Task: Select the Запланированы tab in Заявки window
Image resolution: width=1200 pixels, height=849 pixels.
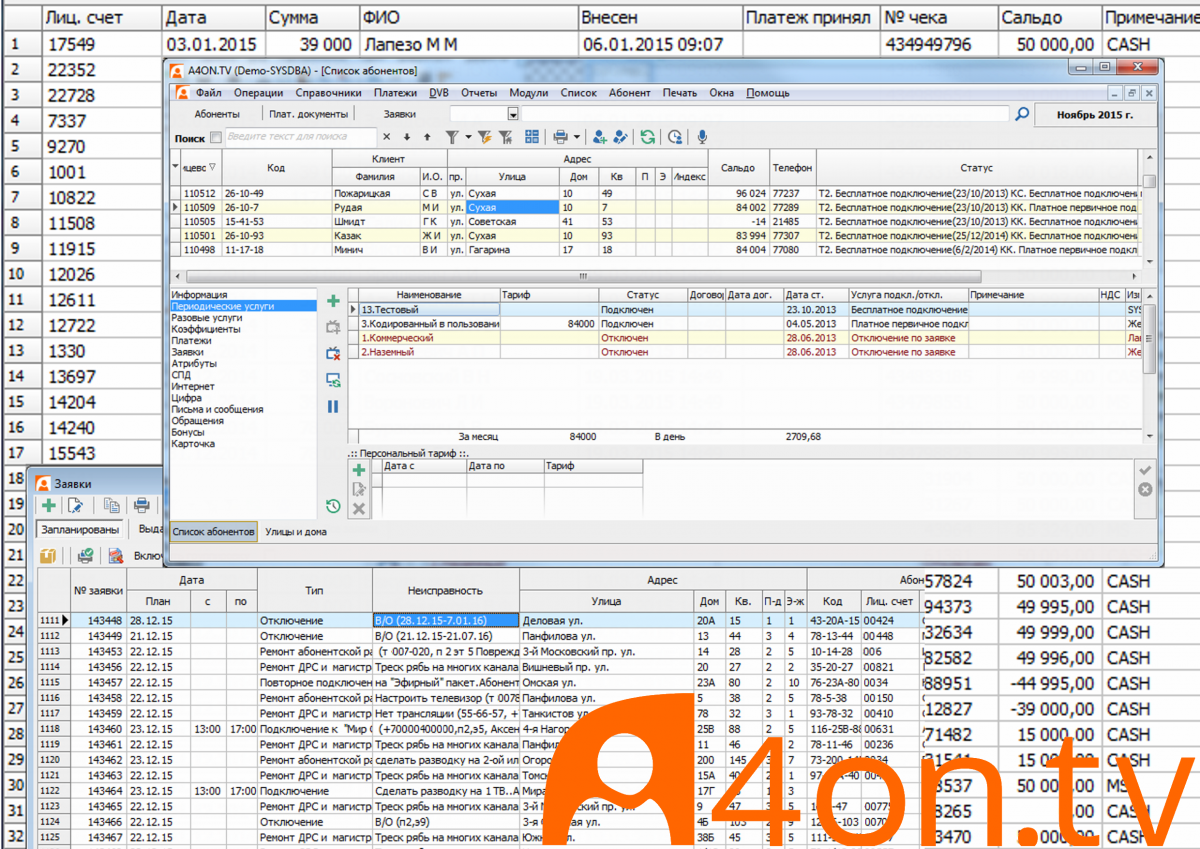Action: pyautogui.click(x=79, y=530)
